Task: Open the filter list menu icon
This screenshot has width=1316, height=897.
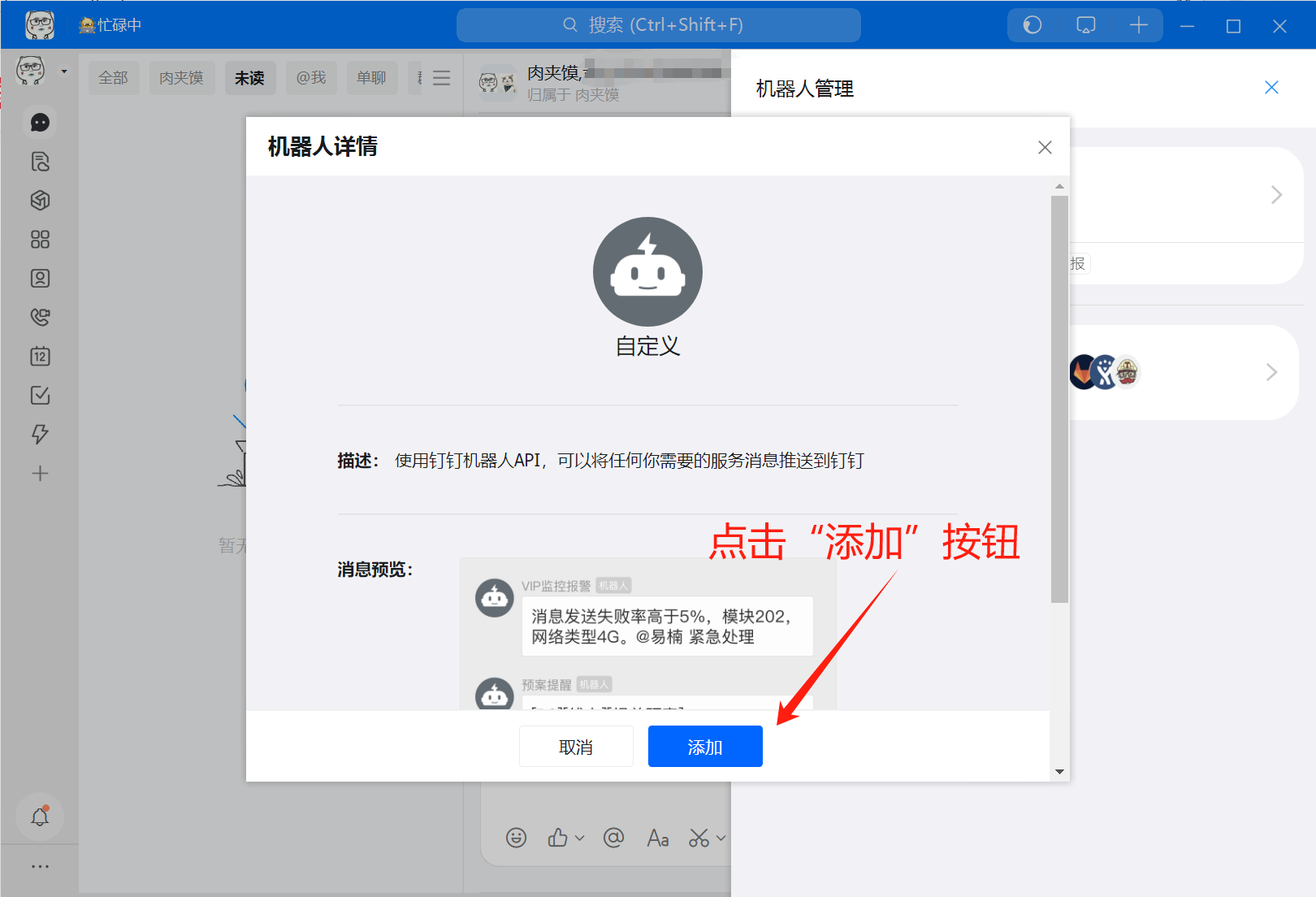Action: click(441, 78)
